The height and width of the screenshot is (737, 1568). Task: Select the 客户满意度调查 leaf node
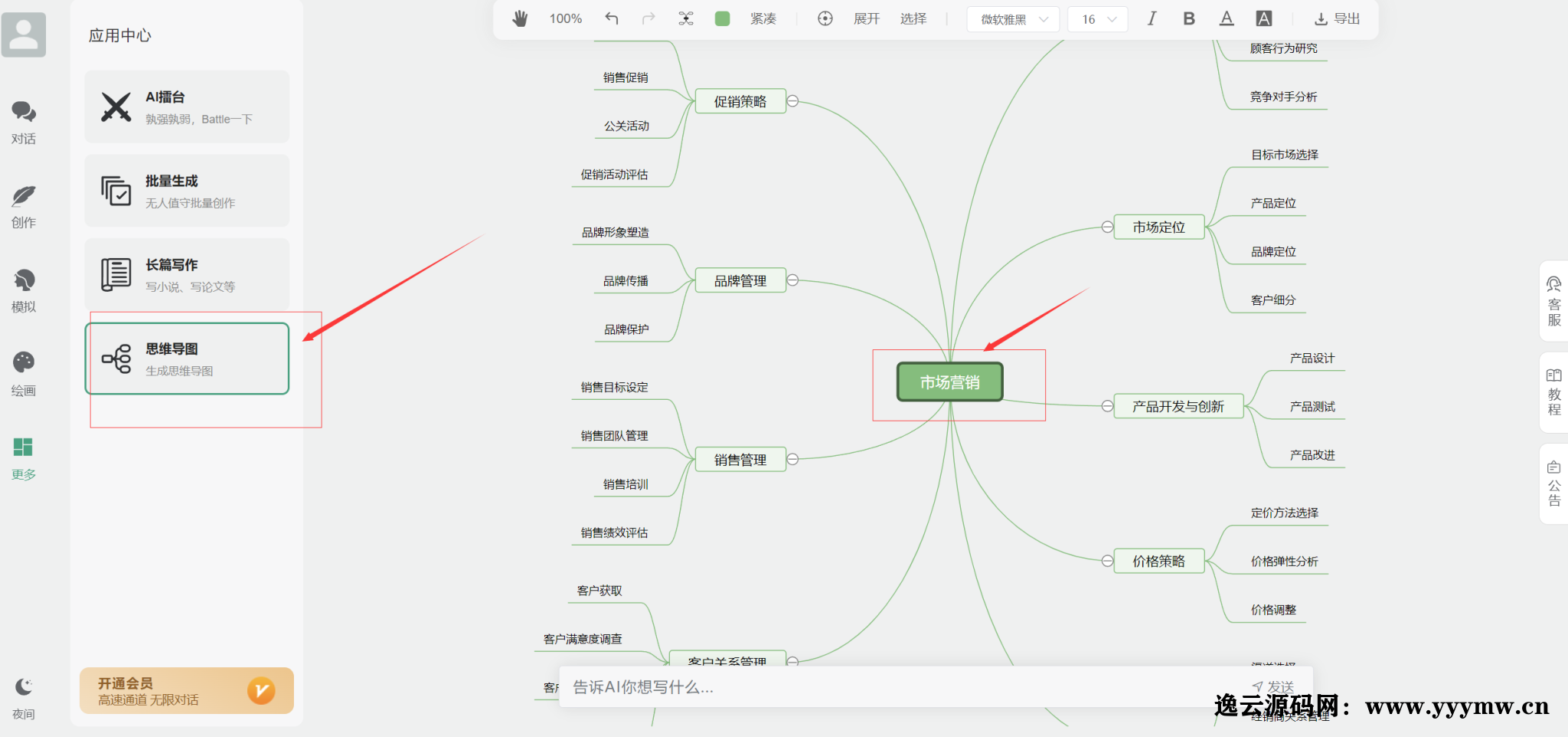(x=583, y=639)
